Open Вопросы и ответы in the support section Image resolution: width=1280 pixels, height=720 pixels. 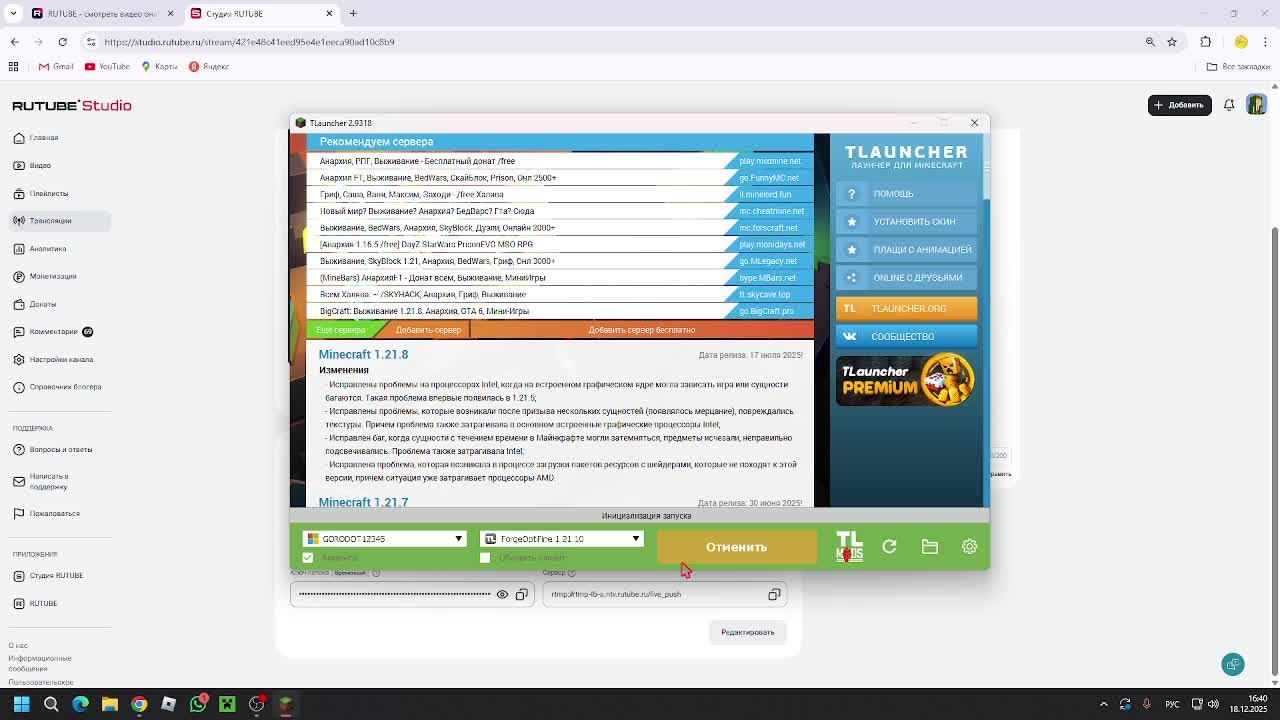coord(52,449)
